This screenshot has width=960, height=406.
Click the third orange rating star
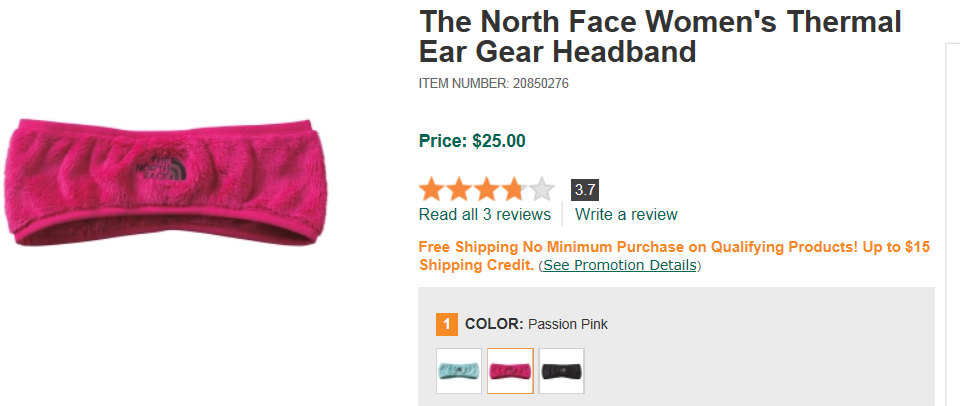coord(486,189)
